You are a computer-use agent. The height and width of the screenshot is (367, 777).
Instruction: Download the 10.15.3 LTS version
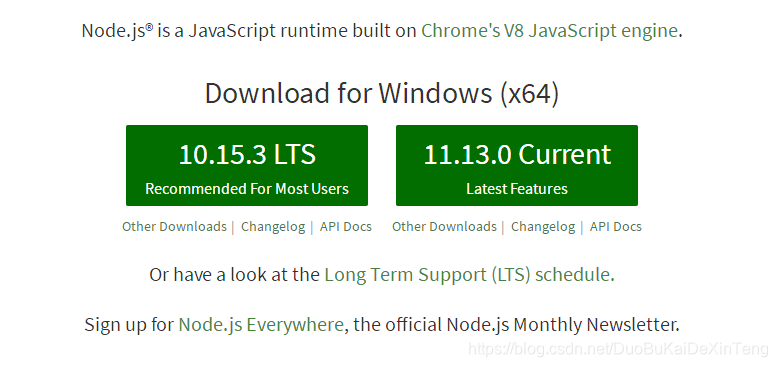(247, 165)
